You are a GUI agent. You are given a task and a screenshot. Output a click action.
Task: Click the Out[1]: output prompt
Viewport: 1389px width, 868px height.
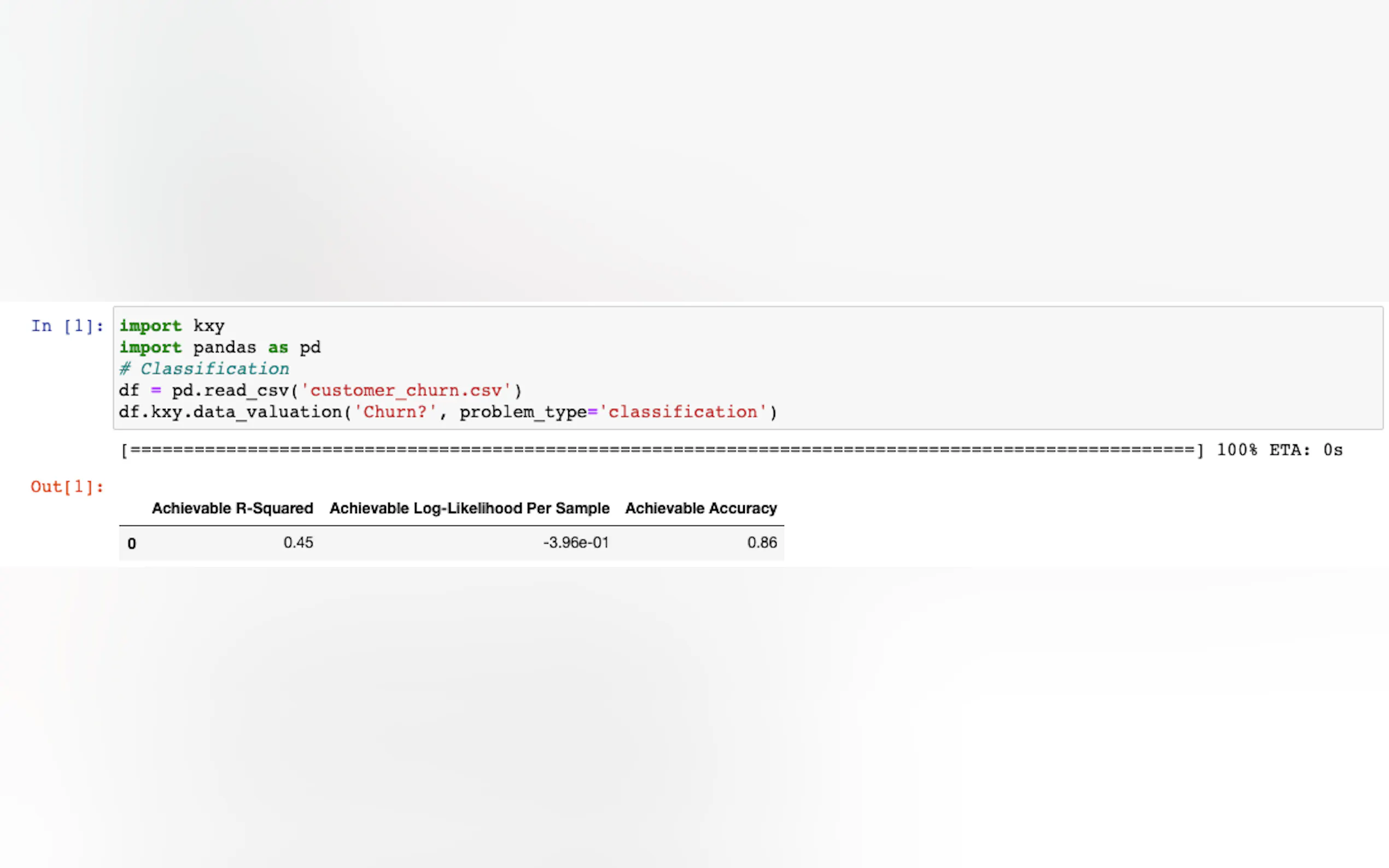coord(67,487)
